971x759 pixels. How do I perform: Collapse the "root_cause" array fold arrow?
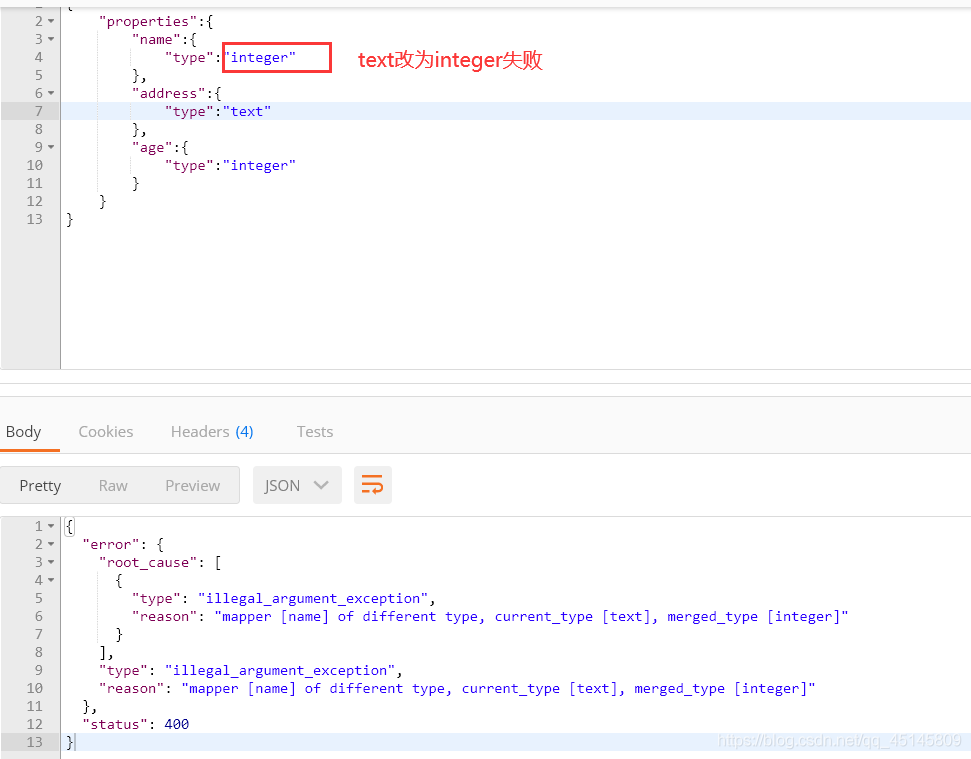51,562
